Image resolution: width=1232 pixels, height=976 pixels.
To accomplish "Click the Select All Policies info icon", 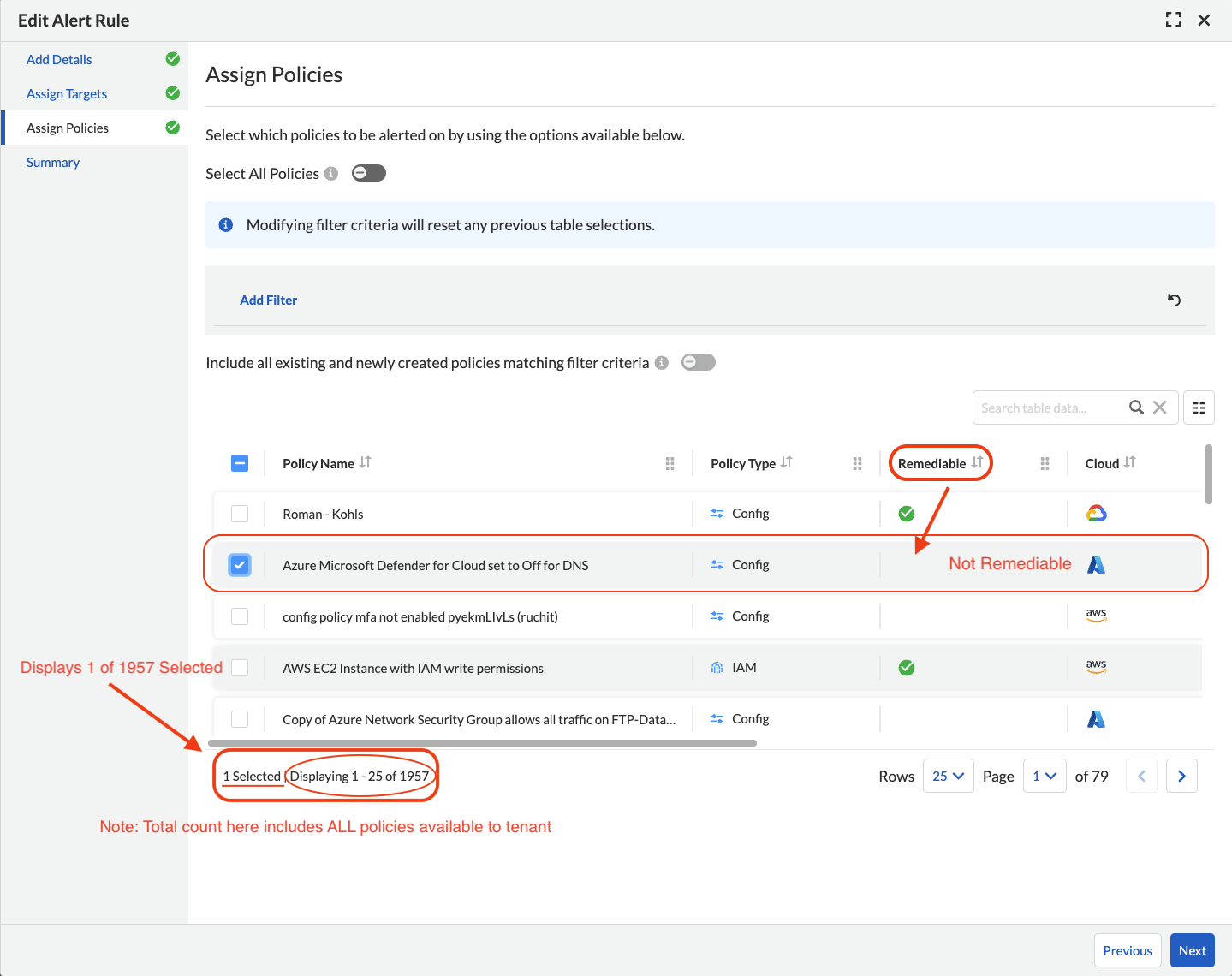I will (331, 174).
